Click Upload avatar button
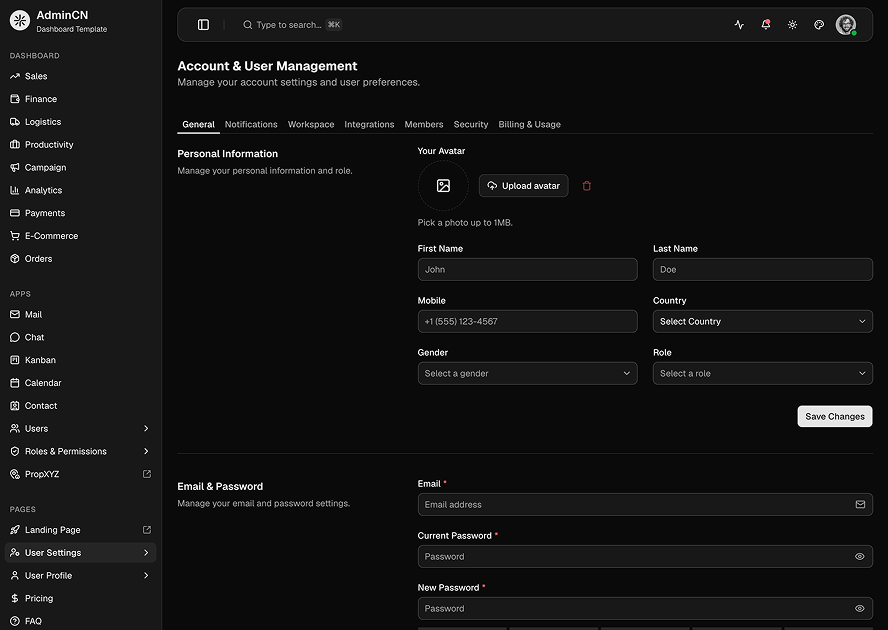This screenshot has height=630, width=888. click(x=523, y=186)
